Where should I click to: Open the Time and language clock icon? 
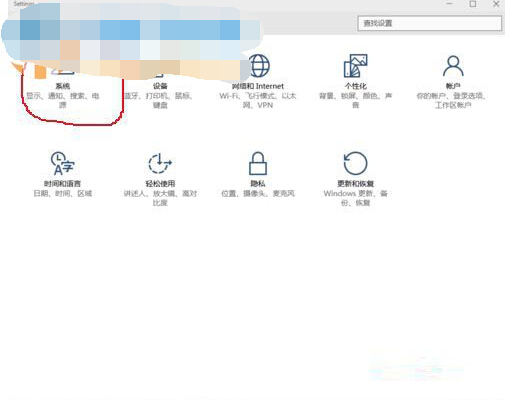point(62,163)
